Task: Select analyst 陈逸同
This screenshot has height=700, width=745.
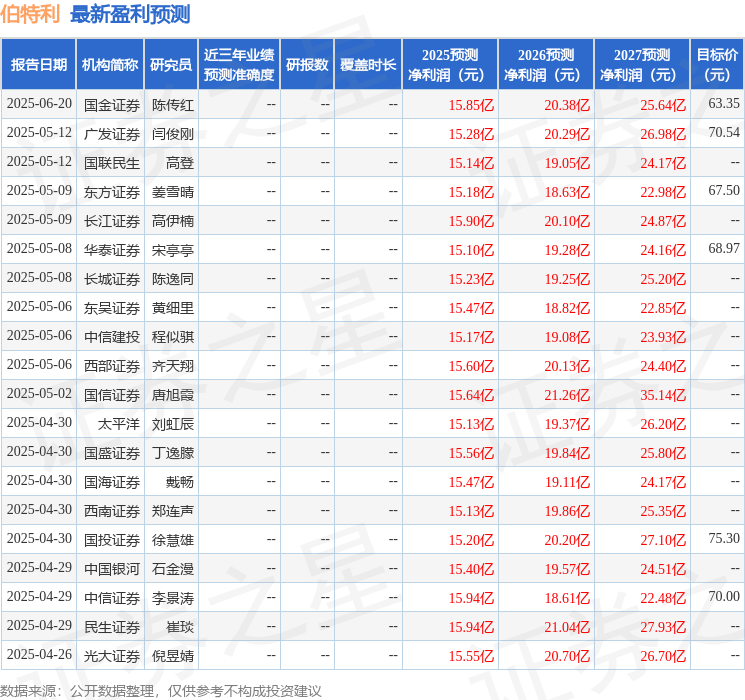Action: 173,279
